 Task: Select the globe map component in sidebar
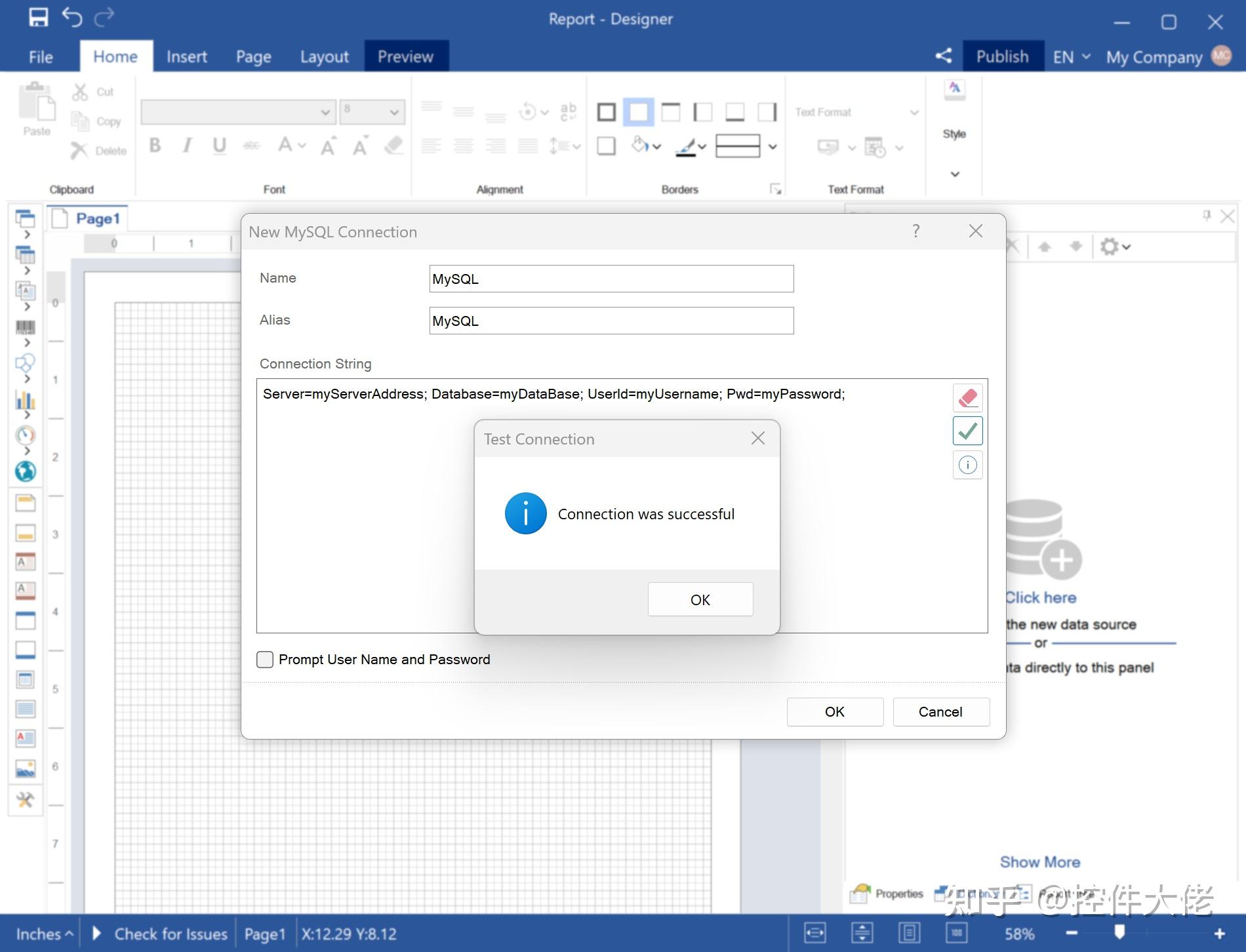tap(26, 471)
